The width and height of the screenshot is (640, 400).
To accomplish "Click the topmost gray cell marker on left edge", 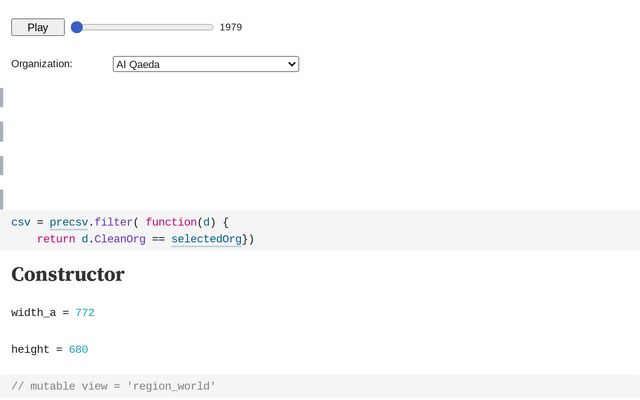I will click(2, 97).
